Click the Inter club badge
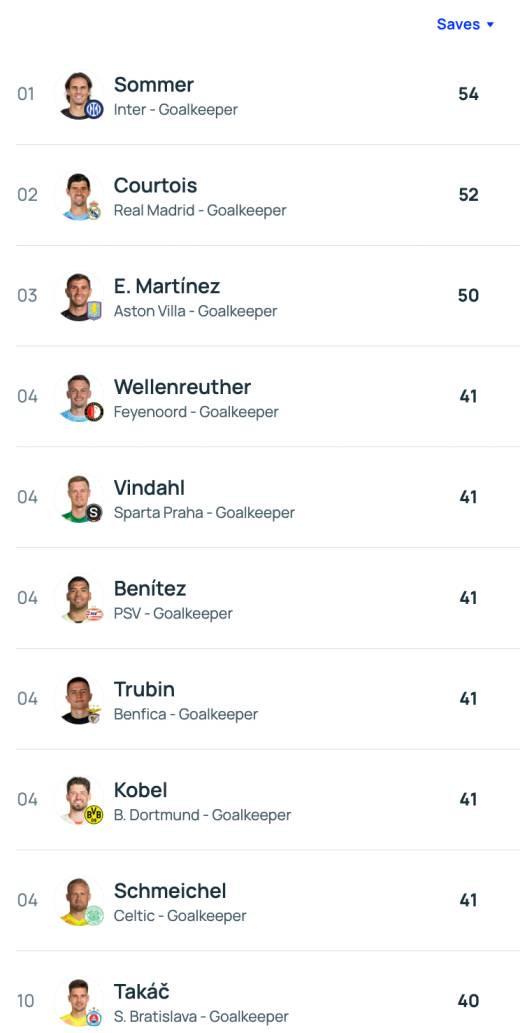Viewport: 520px width, 1033px height. (94, 109)
